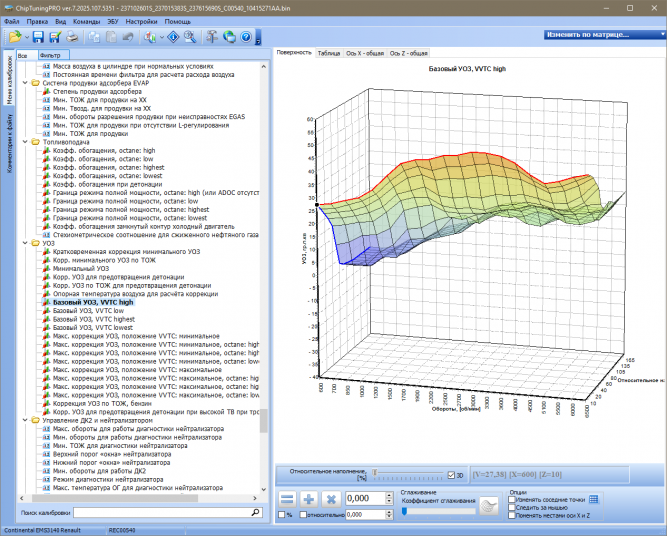Toggle the 3D checkbox
Screen dimensions: 667x536
pyautogui.click(x=451, y=475)
